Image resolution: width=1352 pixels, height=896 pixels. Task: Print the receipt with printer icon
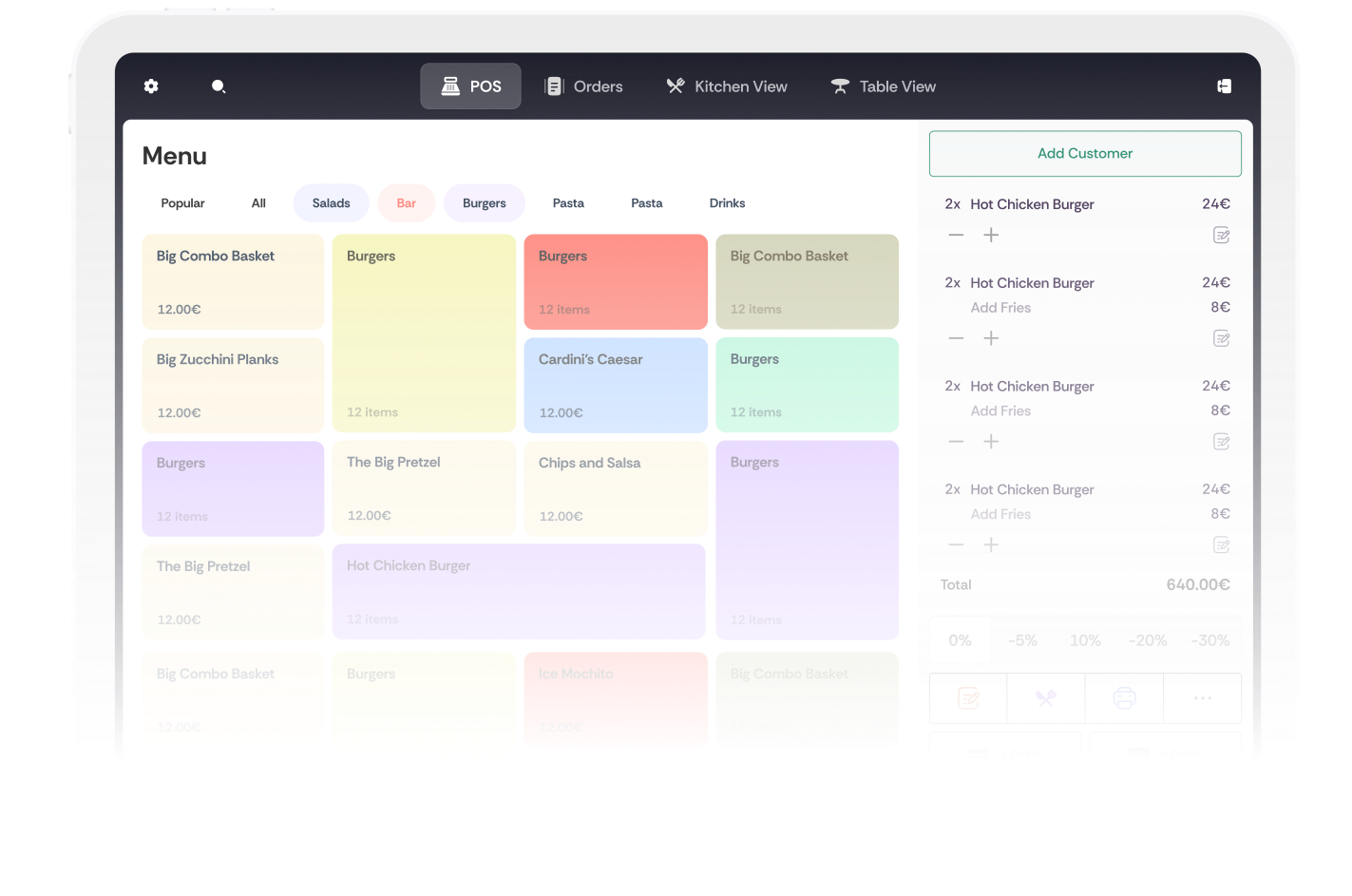click(x=1124, y=698)
